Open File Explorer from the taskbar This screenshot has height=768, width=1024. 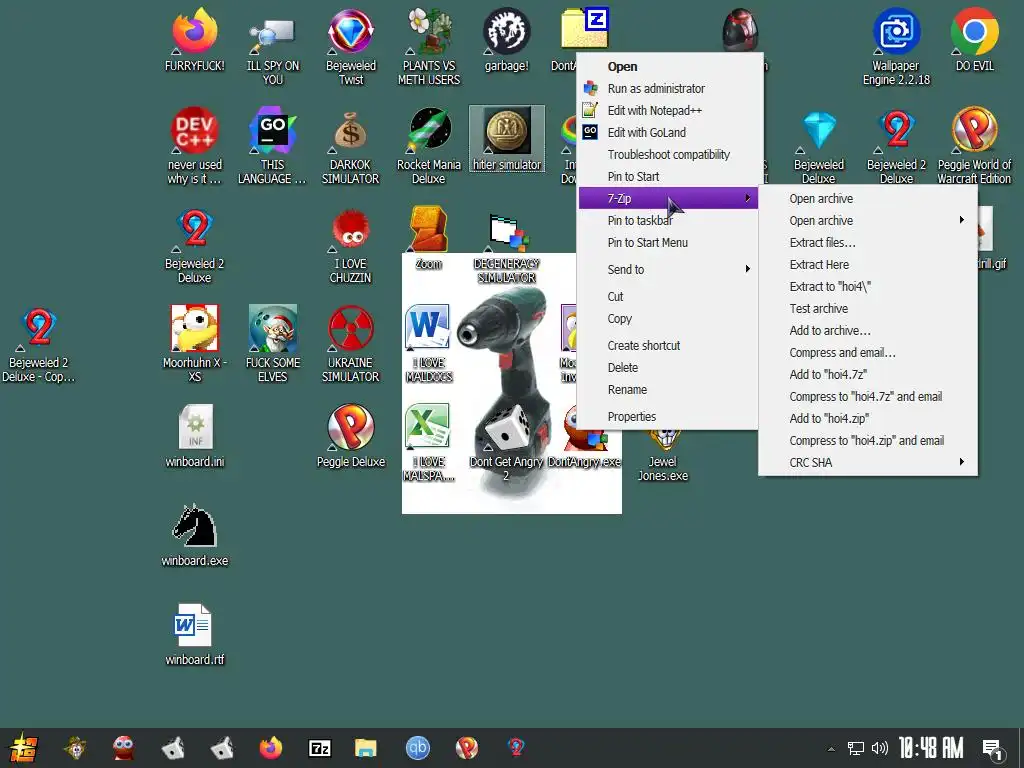(x=366, y=748)
